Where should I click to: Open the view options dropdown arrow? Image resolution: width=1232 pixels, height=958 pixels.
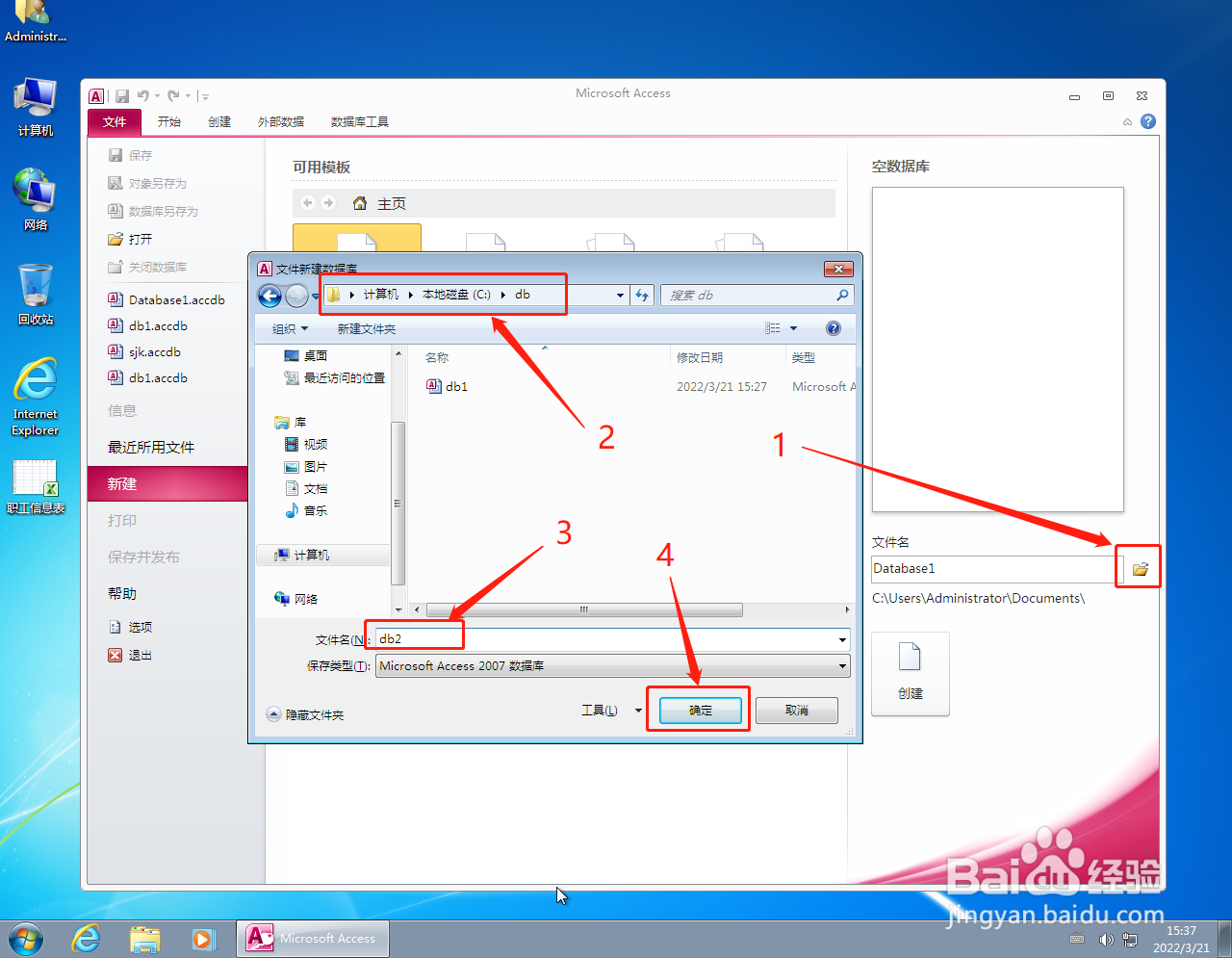pos(794,328)
